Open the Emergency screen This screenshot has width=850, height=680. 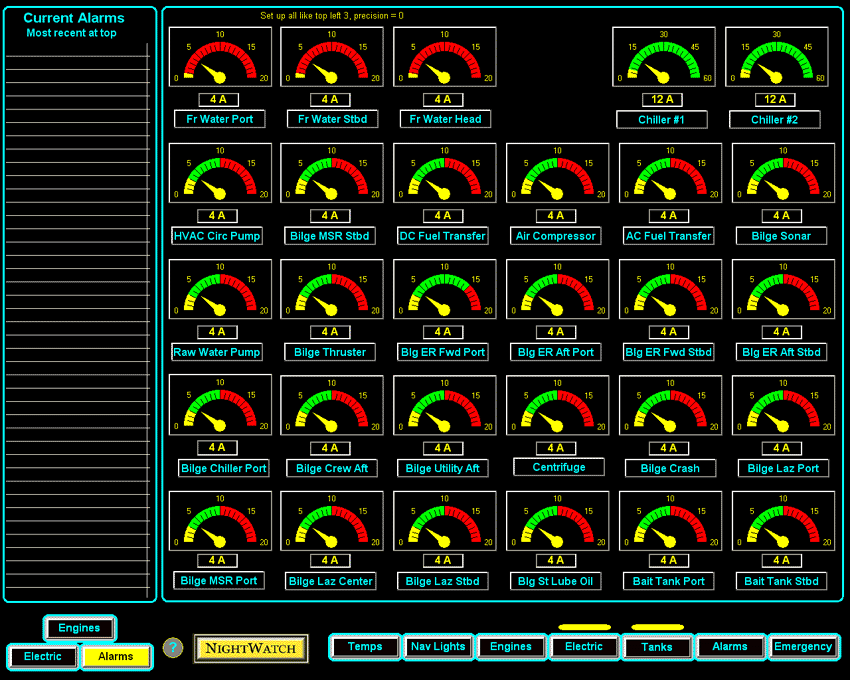click(803, 647)
